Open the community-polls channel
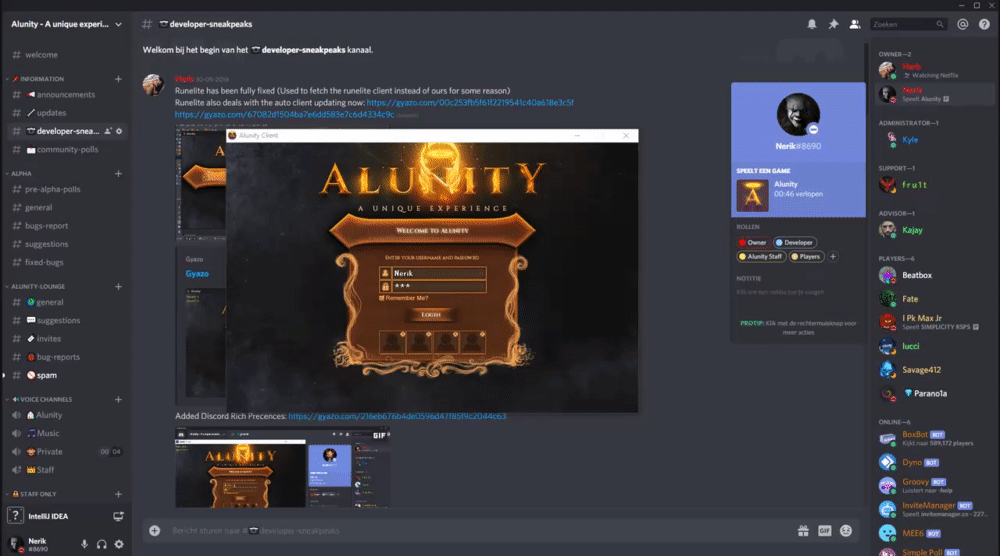Viewport: 1000px width, 556px height. [x=66, y=150]
